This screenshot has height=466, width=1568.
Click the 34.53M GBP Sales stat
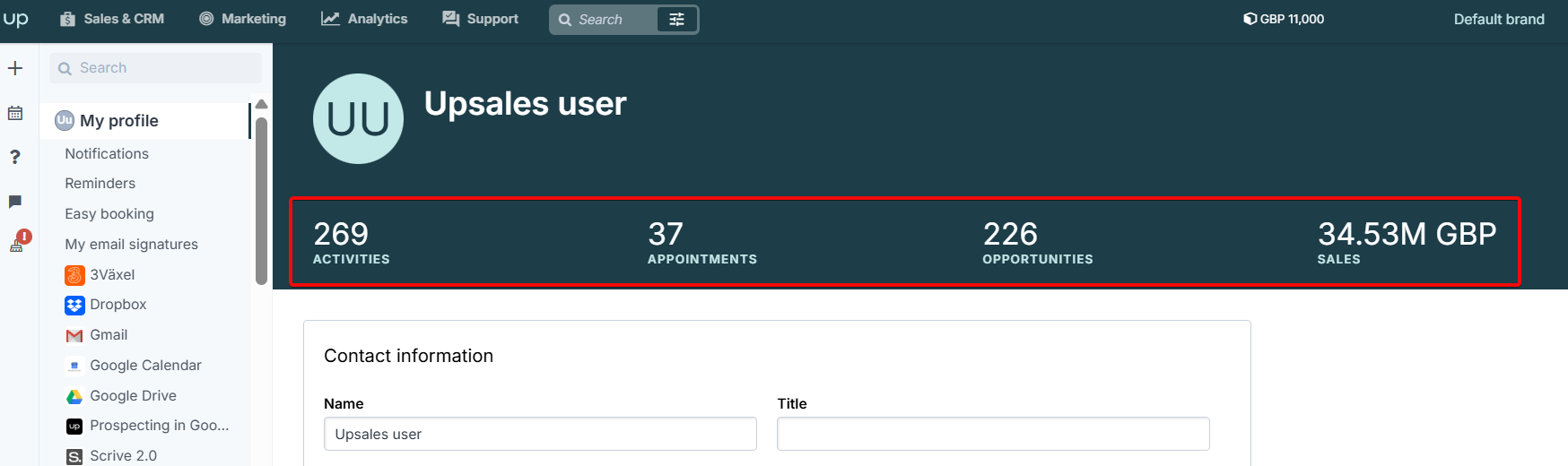pyautogui.click(x=1407, y=242)
